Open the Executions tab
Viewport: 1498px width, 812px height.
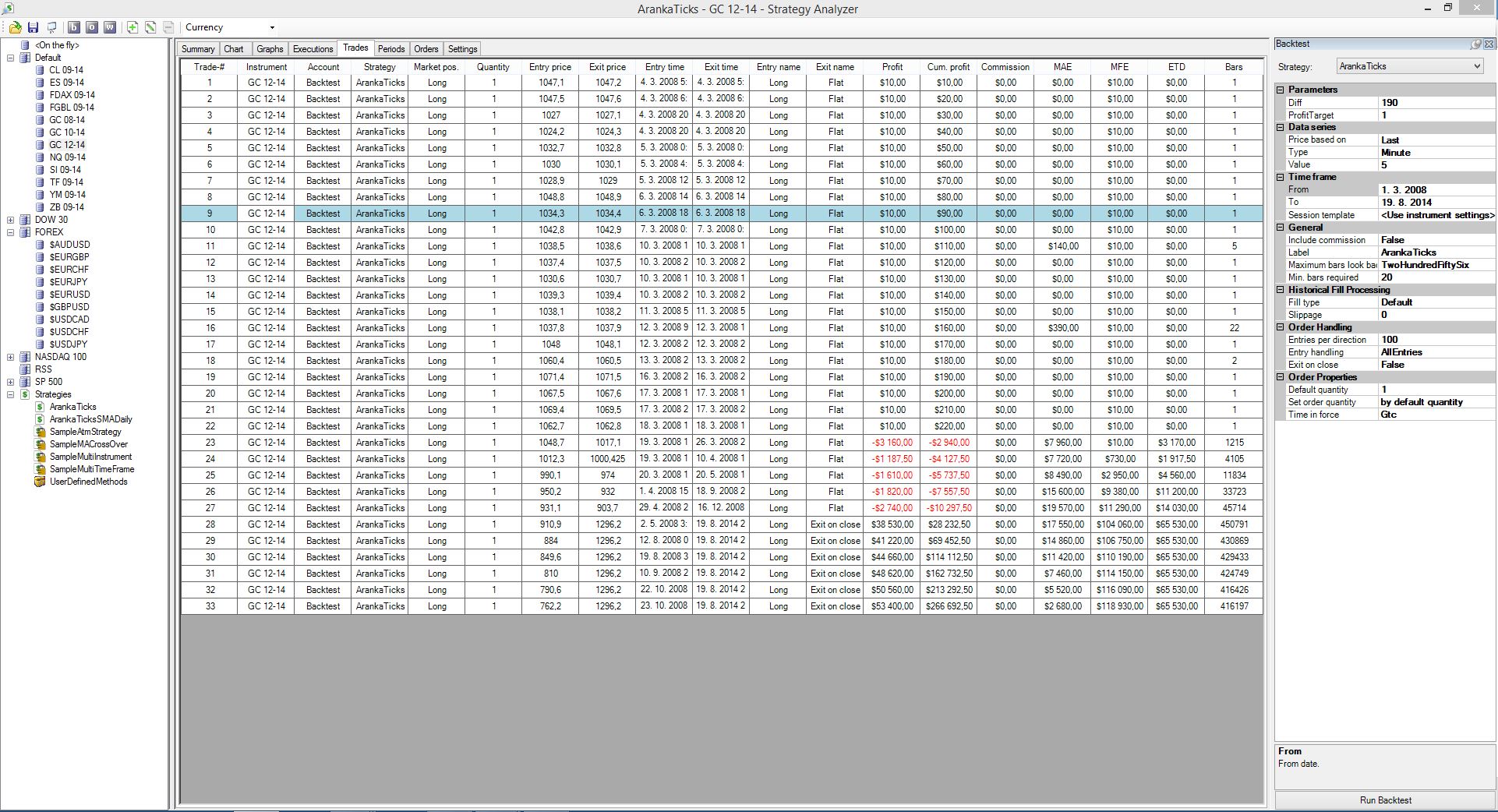point(313,49)
